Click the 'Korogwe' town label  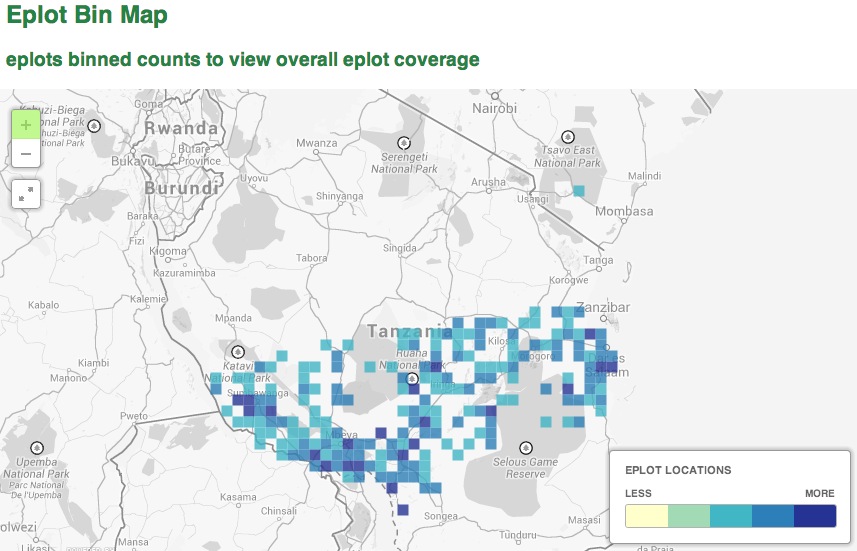tap(569, 280)
